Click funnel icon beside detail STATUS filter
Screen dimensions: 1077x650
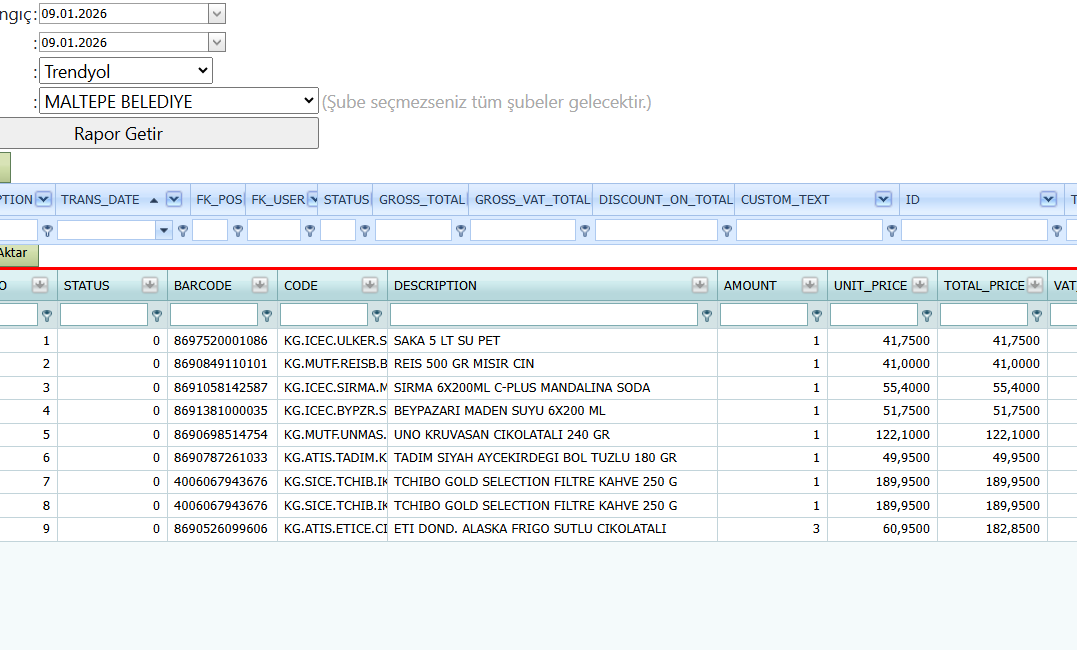[157, 315]
